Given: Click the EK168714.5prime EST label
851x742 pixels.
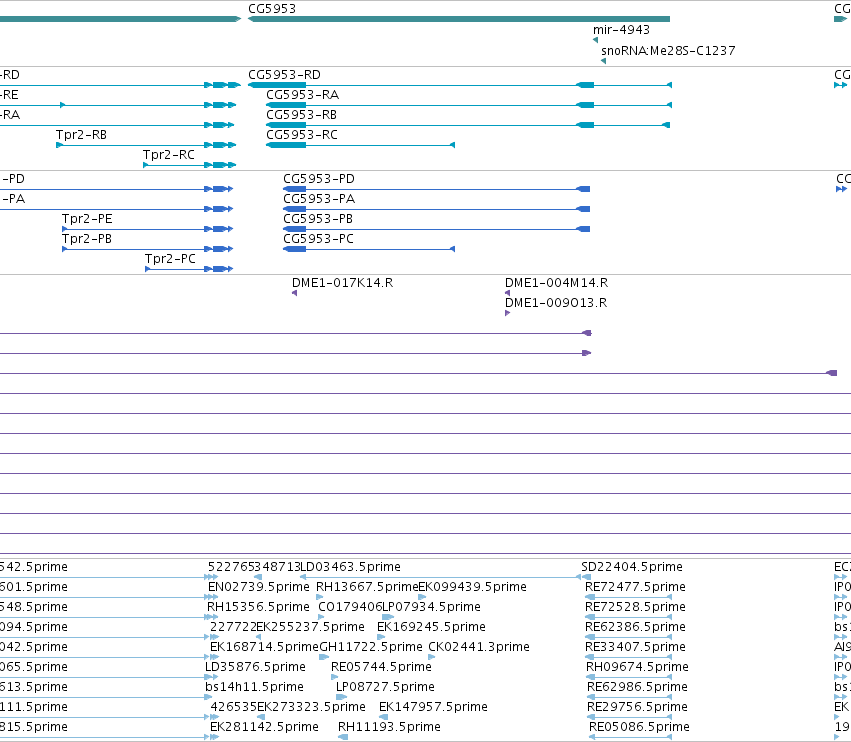Looking at the screenshot, I should [x=264, y=647].
